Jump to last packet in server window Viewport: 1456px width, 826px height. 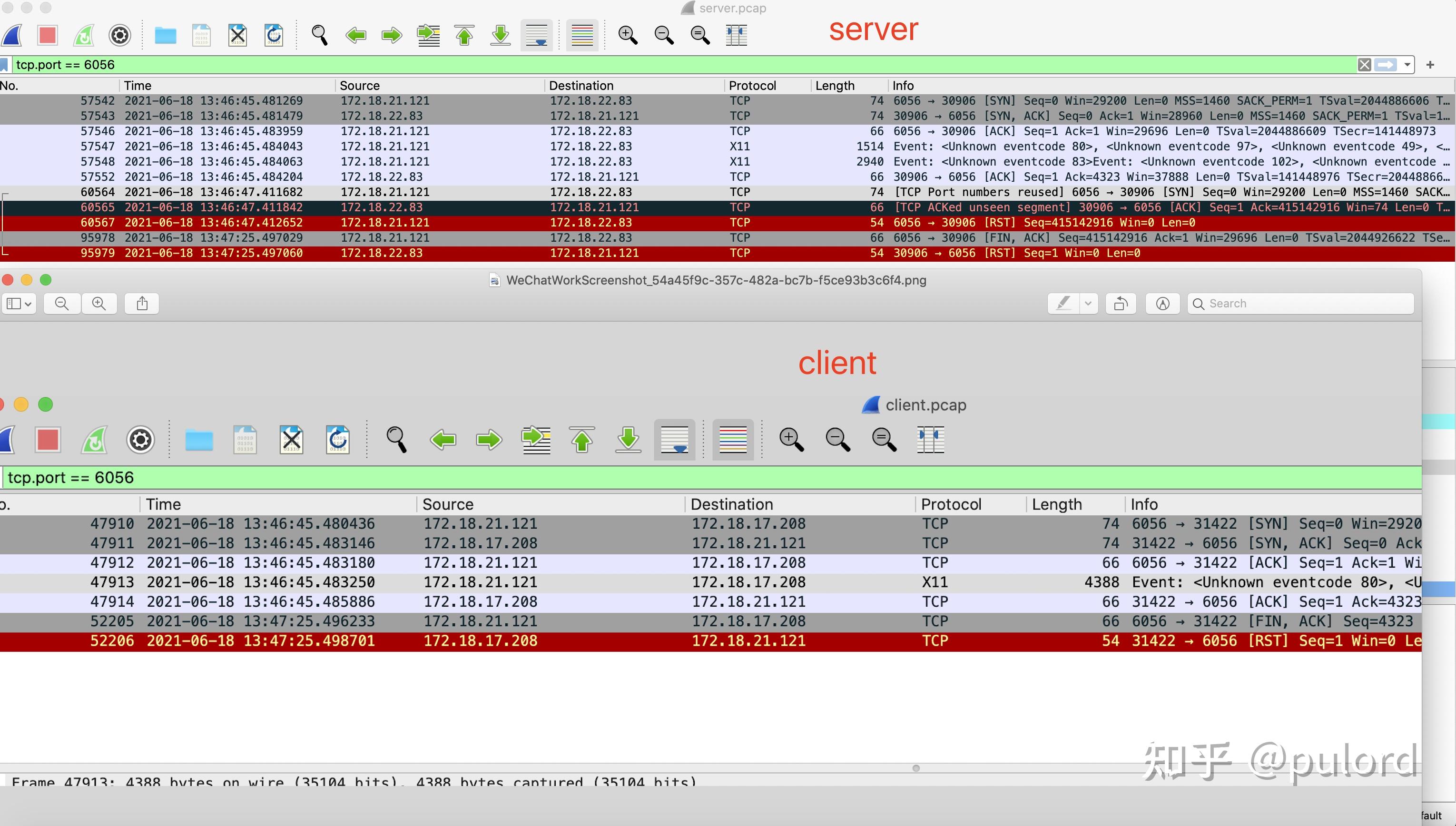coord(500,35)
